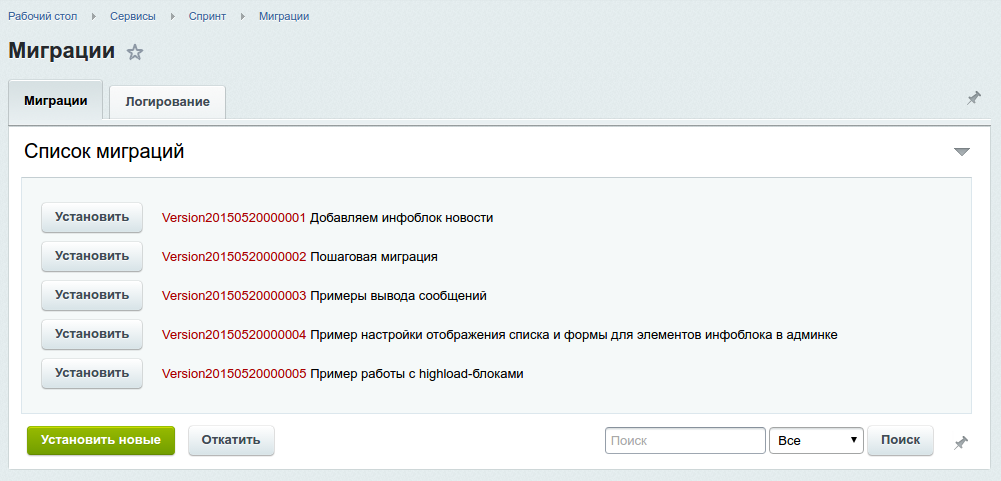Add Миграции page to favorites star
This screenshot has width=1001, height=481.
tap(135, 52)
